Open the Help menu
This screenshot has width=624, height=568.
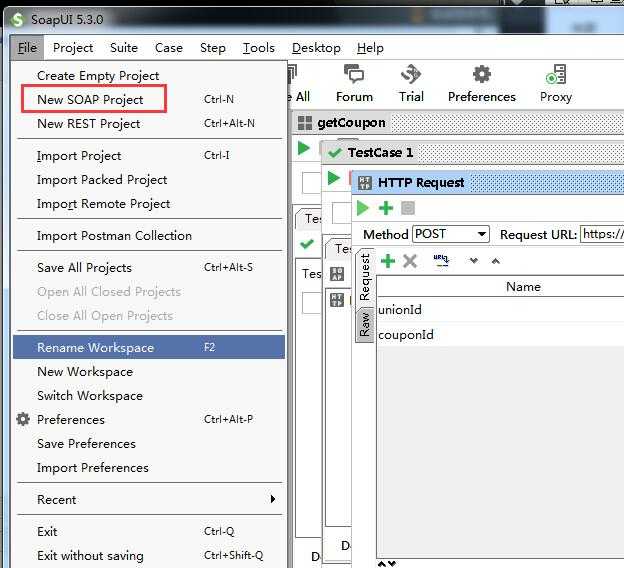(370, 48)
